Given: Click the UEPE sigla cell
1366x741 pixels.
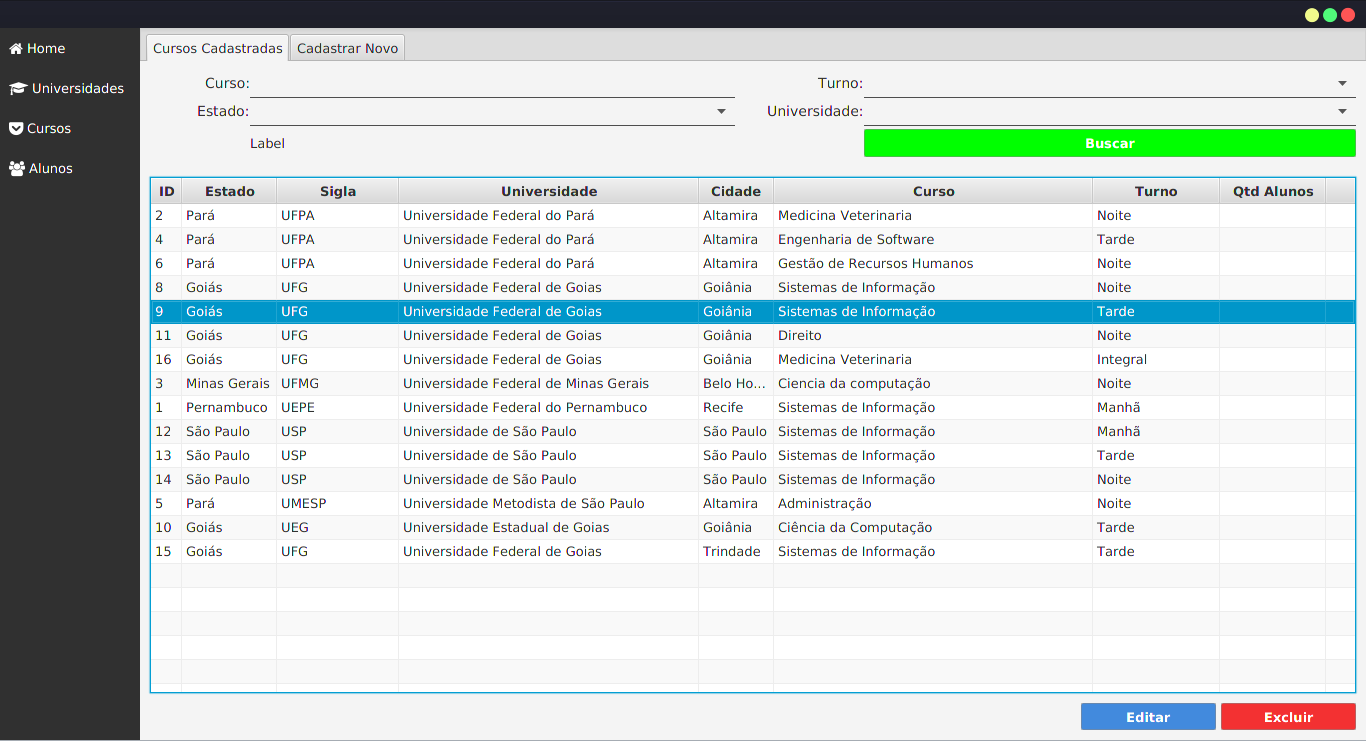Looking at the screenshot, I should coord(338,407).
